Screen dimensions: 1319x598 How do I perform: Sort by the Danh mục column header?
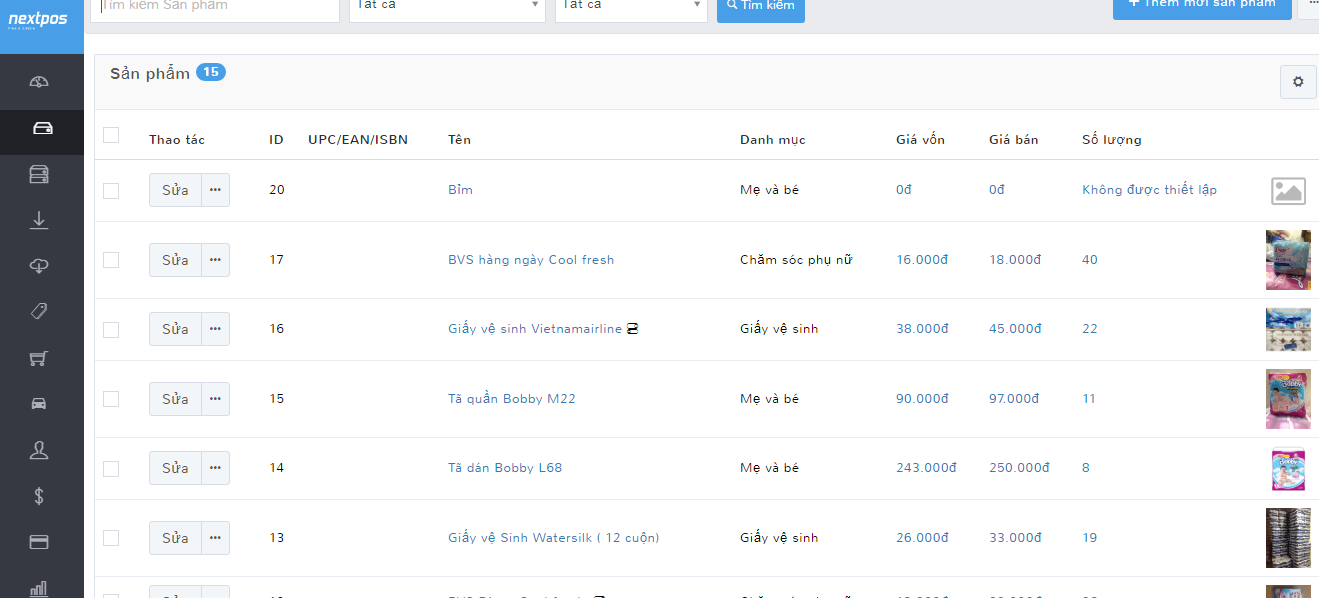click(x=772, y=140)
